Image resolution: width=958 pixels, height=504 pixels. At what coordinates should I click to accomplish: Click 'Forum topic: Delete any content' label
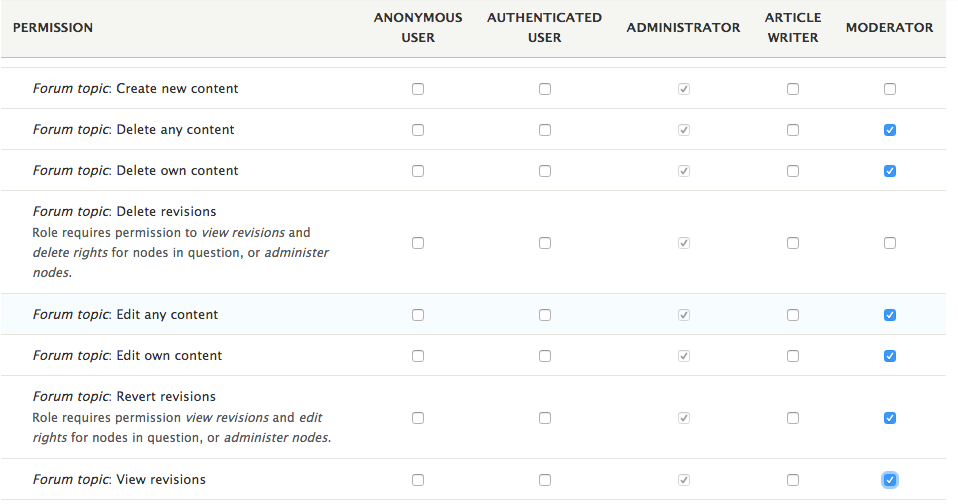(x=133, y=130)
